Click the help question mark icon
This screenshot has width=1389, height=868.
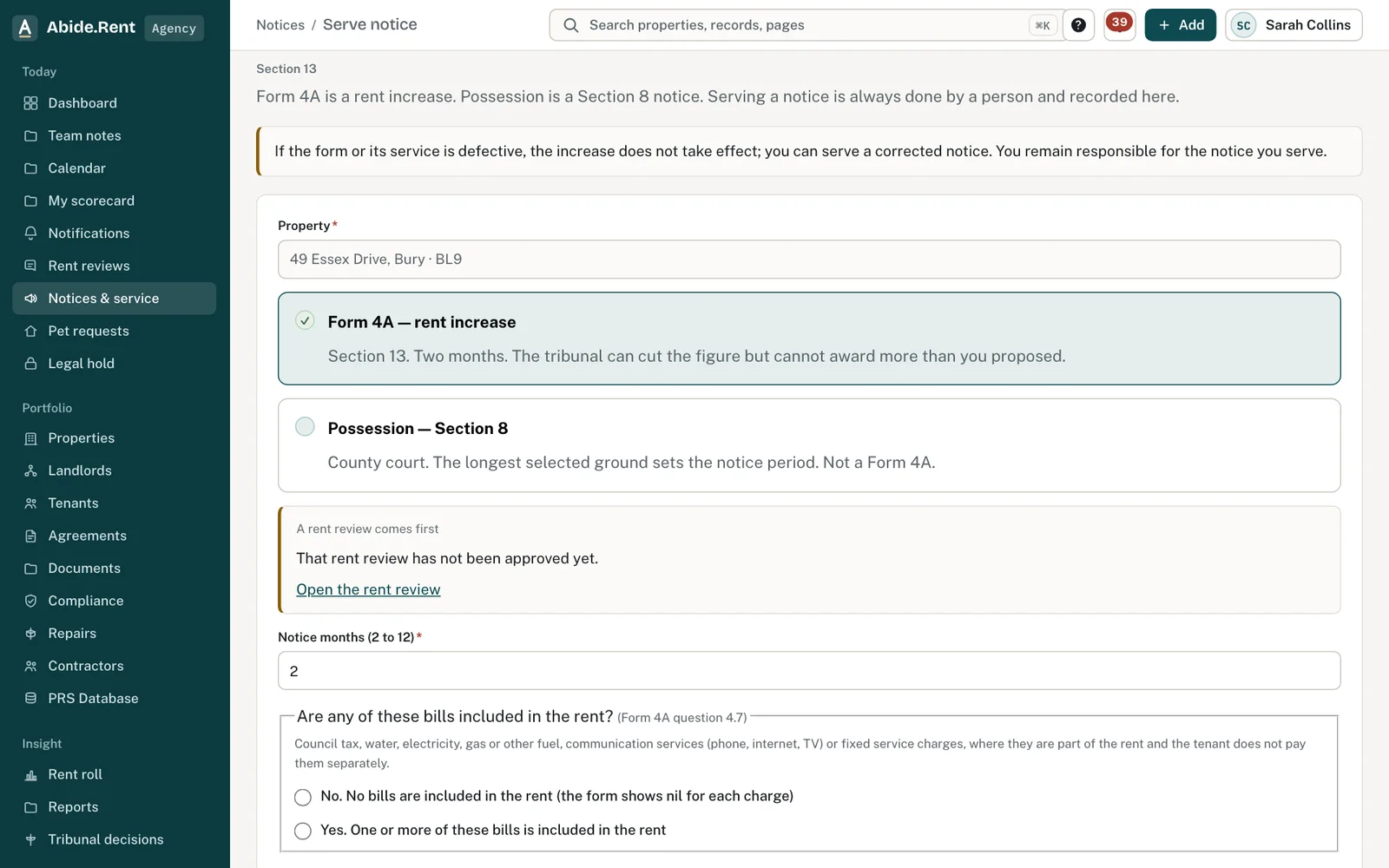[x=1078, y=25]
